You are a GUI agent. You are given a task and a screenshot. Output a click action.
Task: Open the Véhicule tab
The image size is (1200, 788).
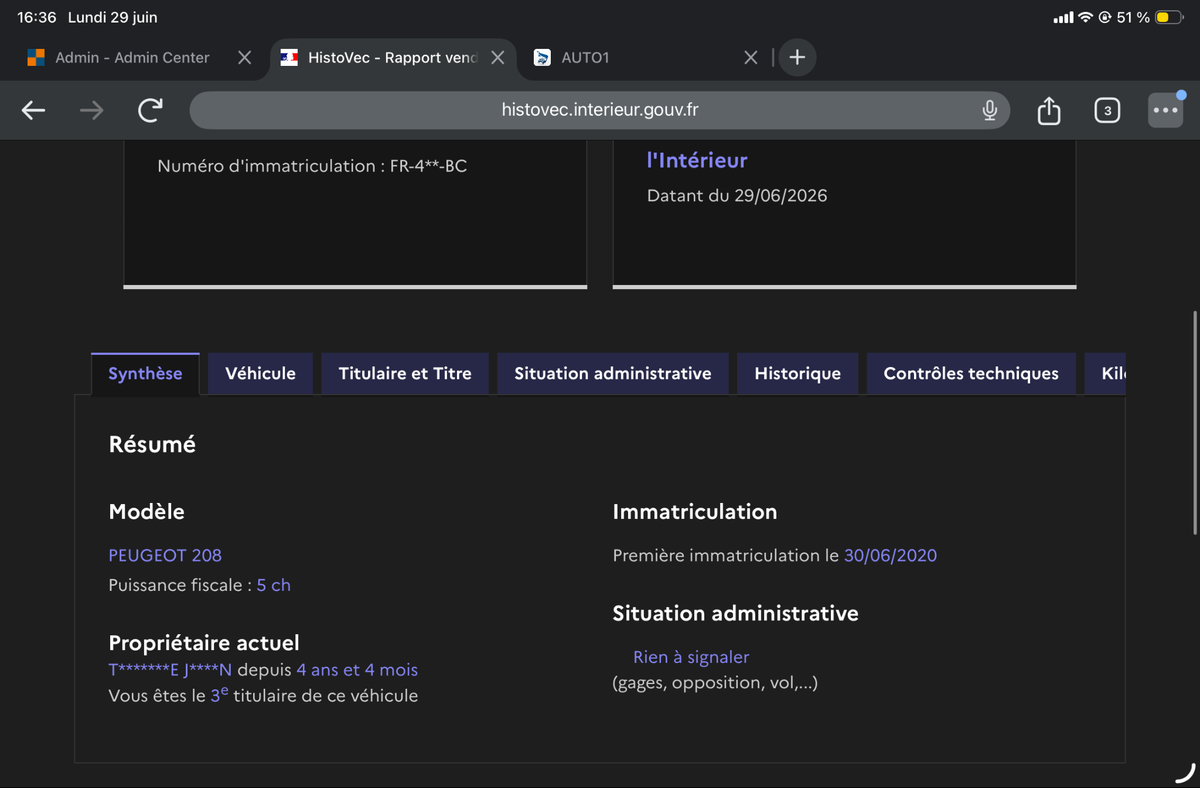pos(260,373)
